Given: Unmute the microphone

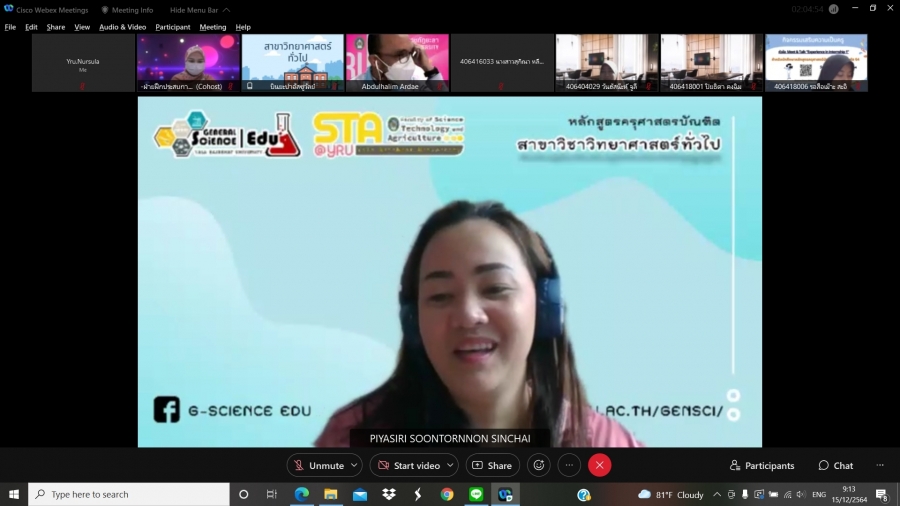Looking at the screenshot, I should pos(318,465).
